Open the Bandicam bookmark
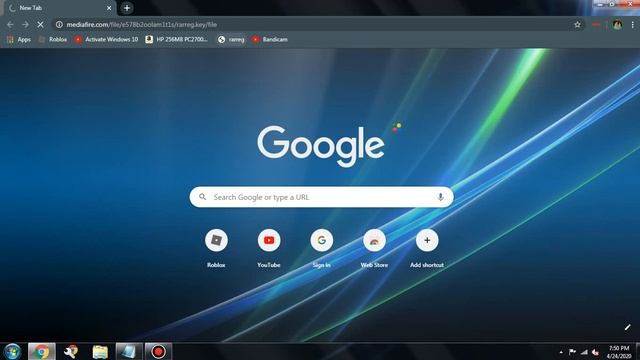This screenshot has height=360, width=640. click(270, 40)
